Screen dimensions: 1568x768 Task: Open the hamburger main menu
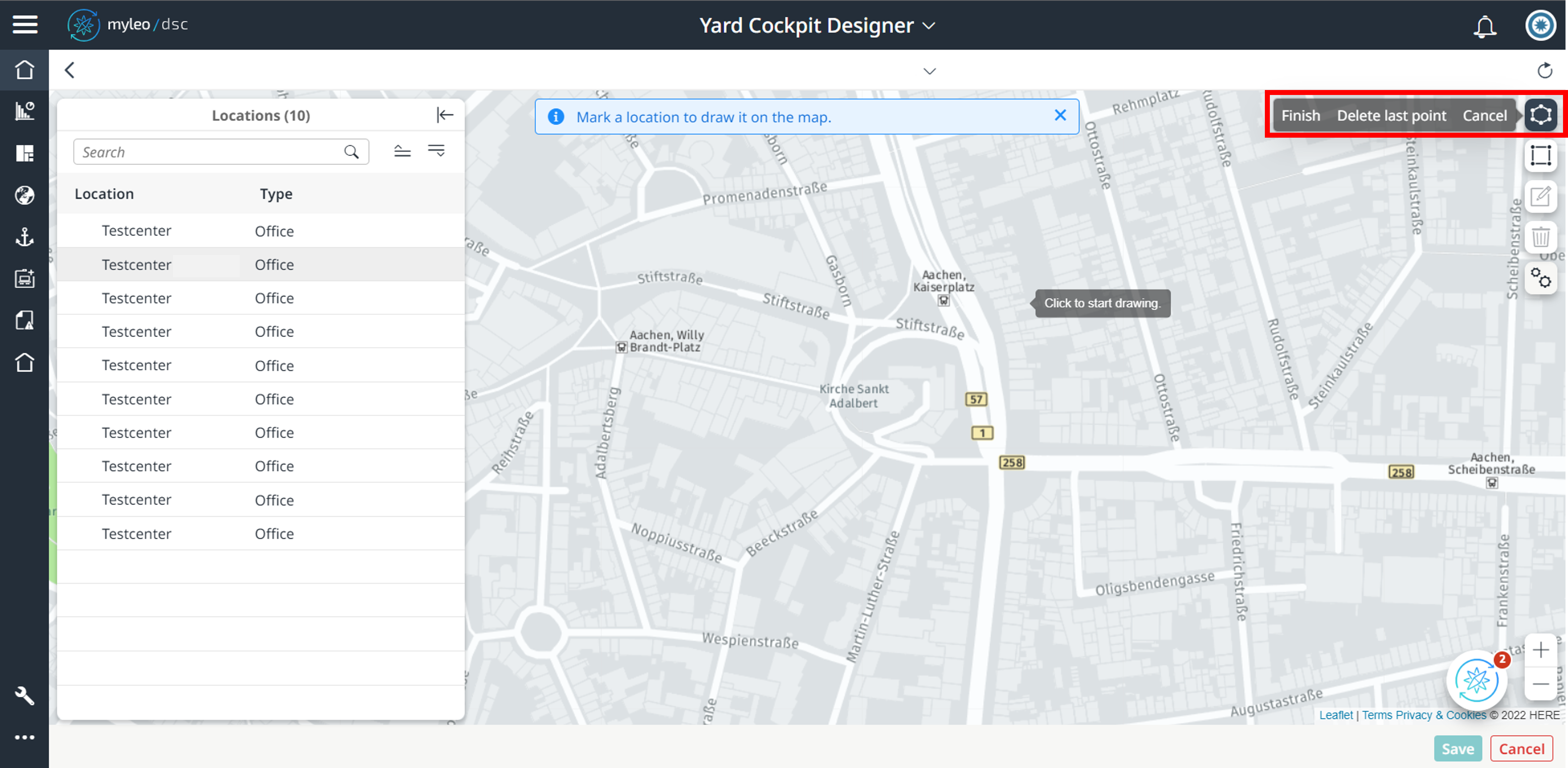click(24, 24)
